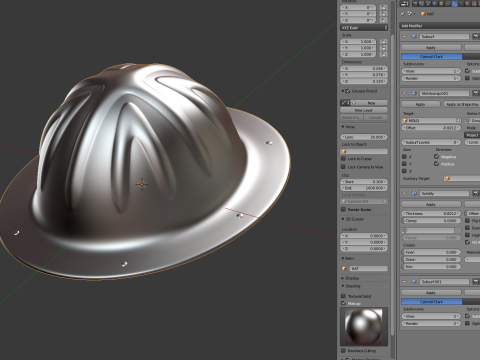Image resolution: width=480 pixels, height=360 pixels.
Task: Click the Auxiliary Target object field
Action: coord(462,179)
